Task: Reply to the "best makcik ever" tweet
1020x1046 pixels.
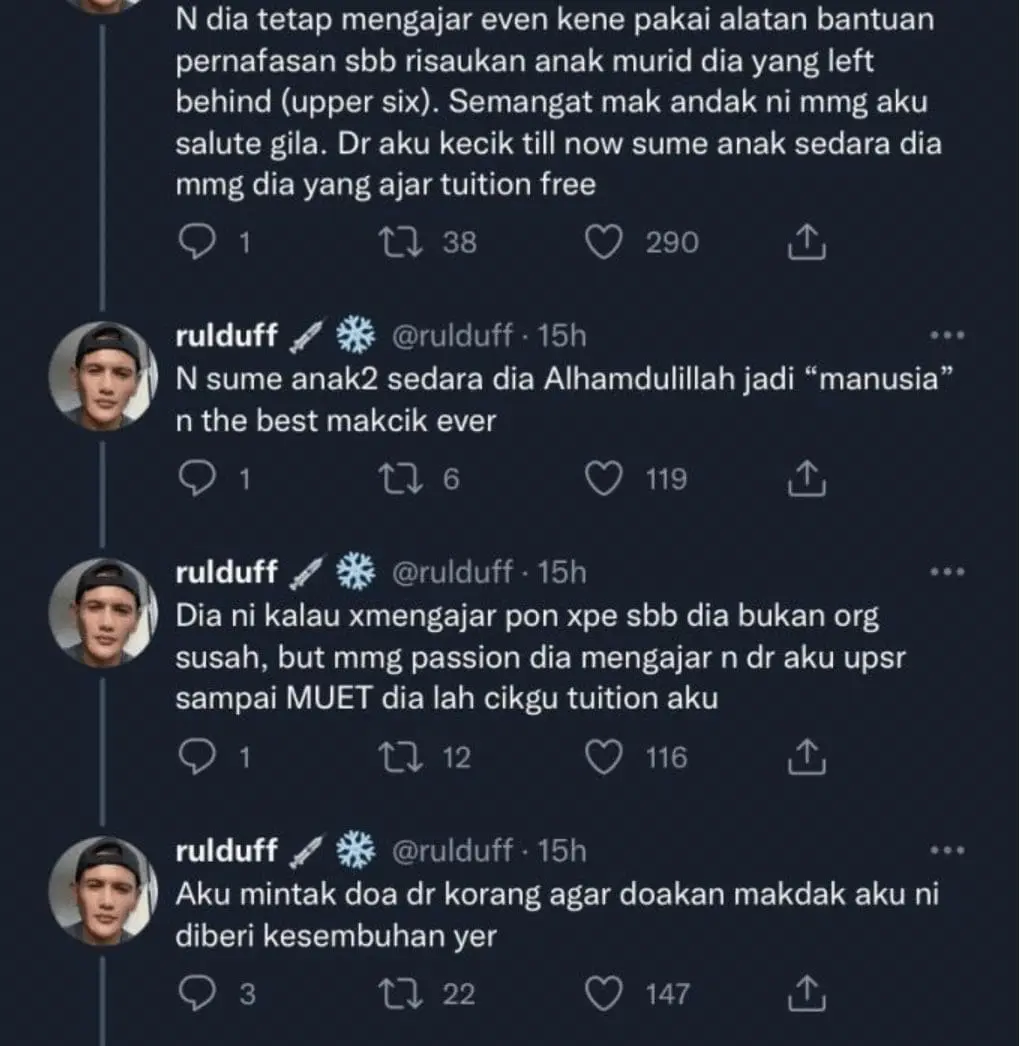Action: 197,481
